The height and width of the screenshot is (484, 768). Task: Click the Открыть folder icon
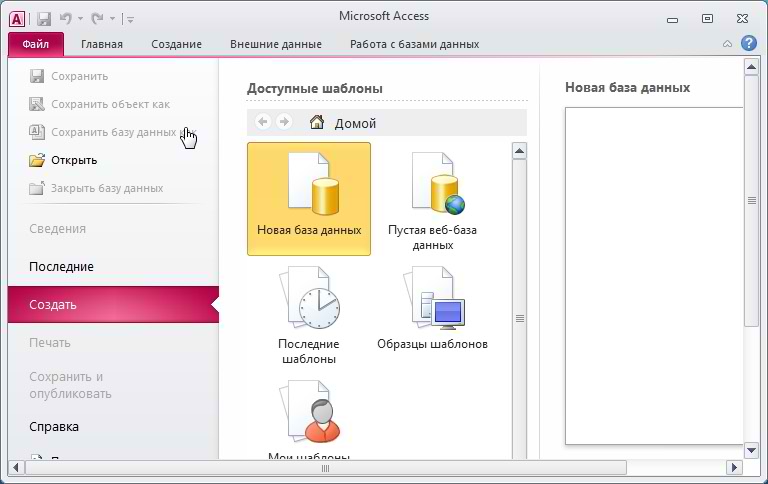(37, 160)
